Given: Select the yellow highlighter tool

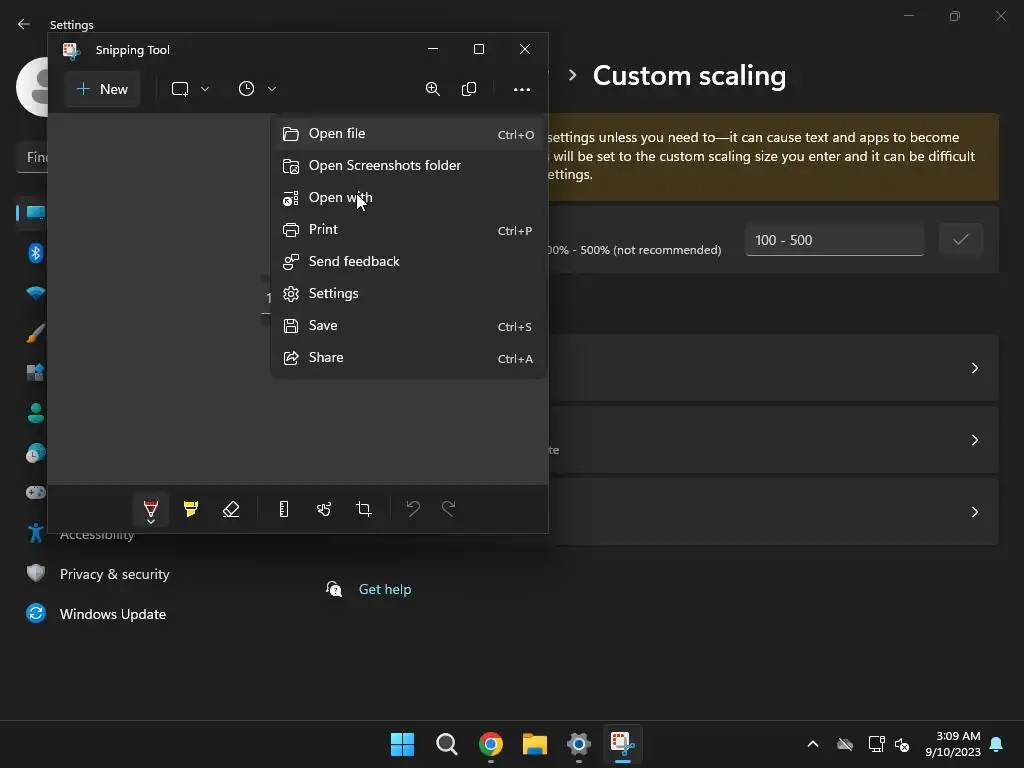Looking at the screenshot, I should click(x=191, y=509).
